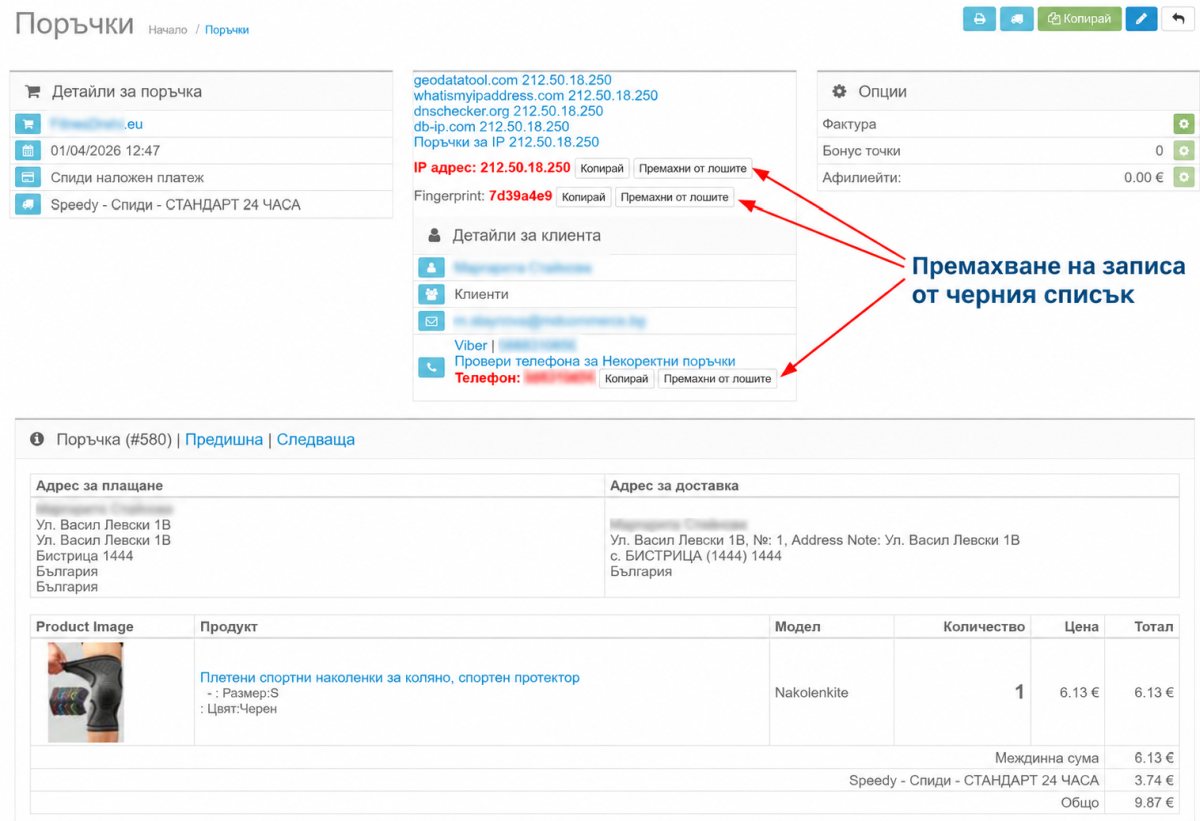Screen dimensions: 1200x821
Task: Copy the IP address with Копирай
Action: click(602, 169)
